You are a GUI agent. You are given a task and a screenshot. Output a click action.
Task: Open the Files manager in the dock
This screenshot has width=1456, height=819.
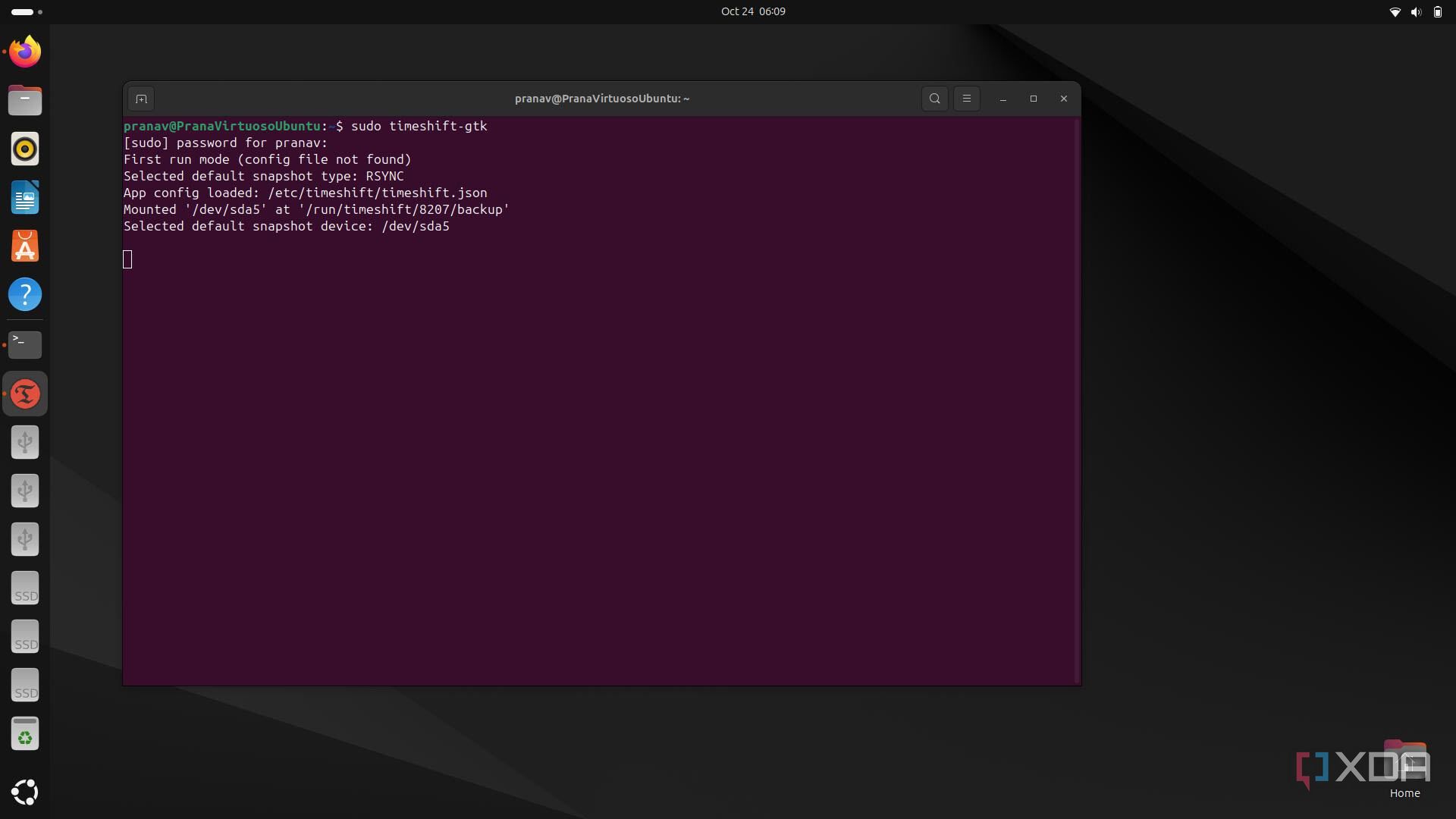tap(25, 100)
